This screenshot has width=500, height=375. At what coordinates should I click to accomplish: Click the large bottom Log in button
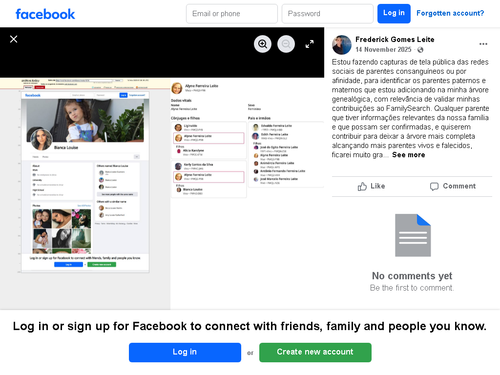[x=185, y=352]
